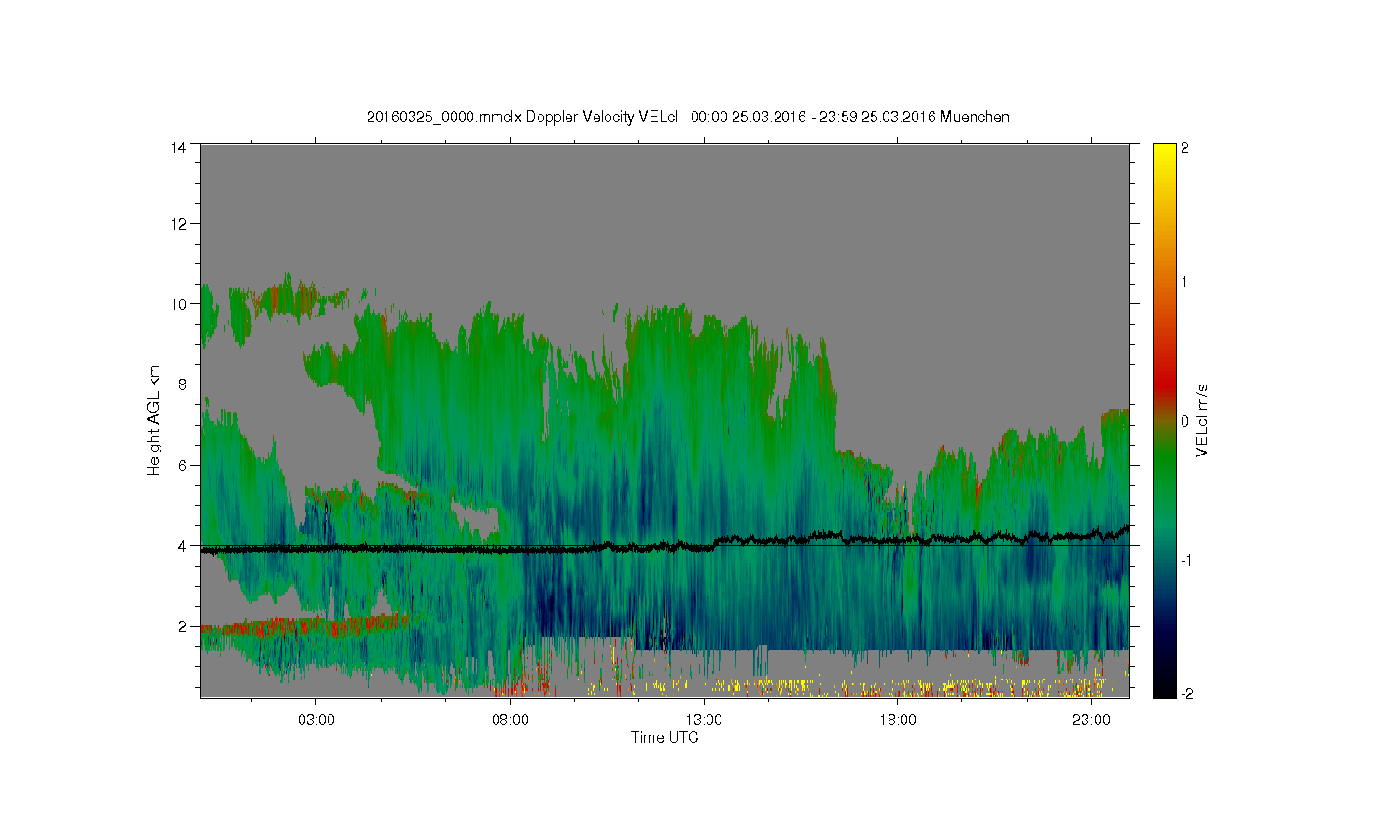The width and height of the screenshot is (1400, 840).
Task: Click the height axis tick label "6"
Action: tap(182, 465)
